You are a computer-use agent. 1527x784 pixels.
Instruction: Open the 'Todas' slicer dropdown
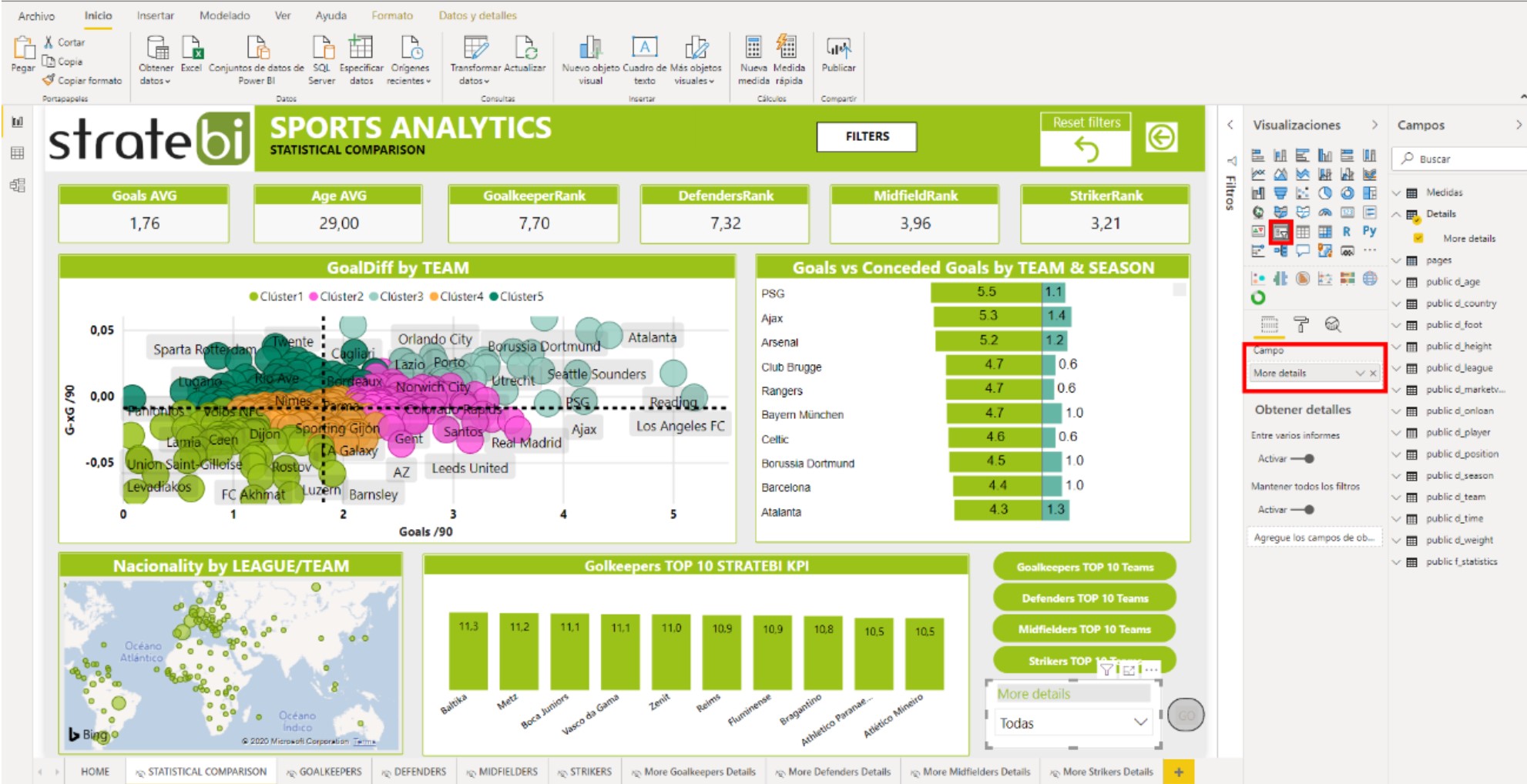[1140, 722]
